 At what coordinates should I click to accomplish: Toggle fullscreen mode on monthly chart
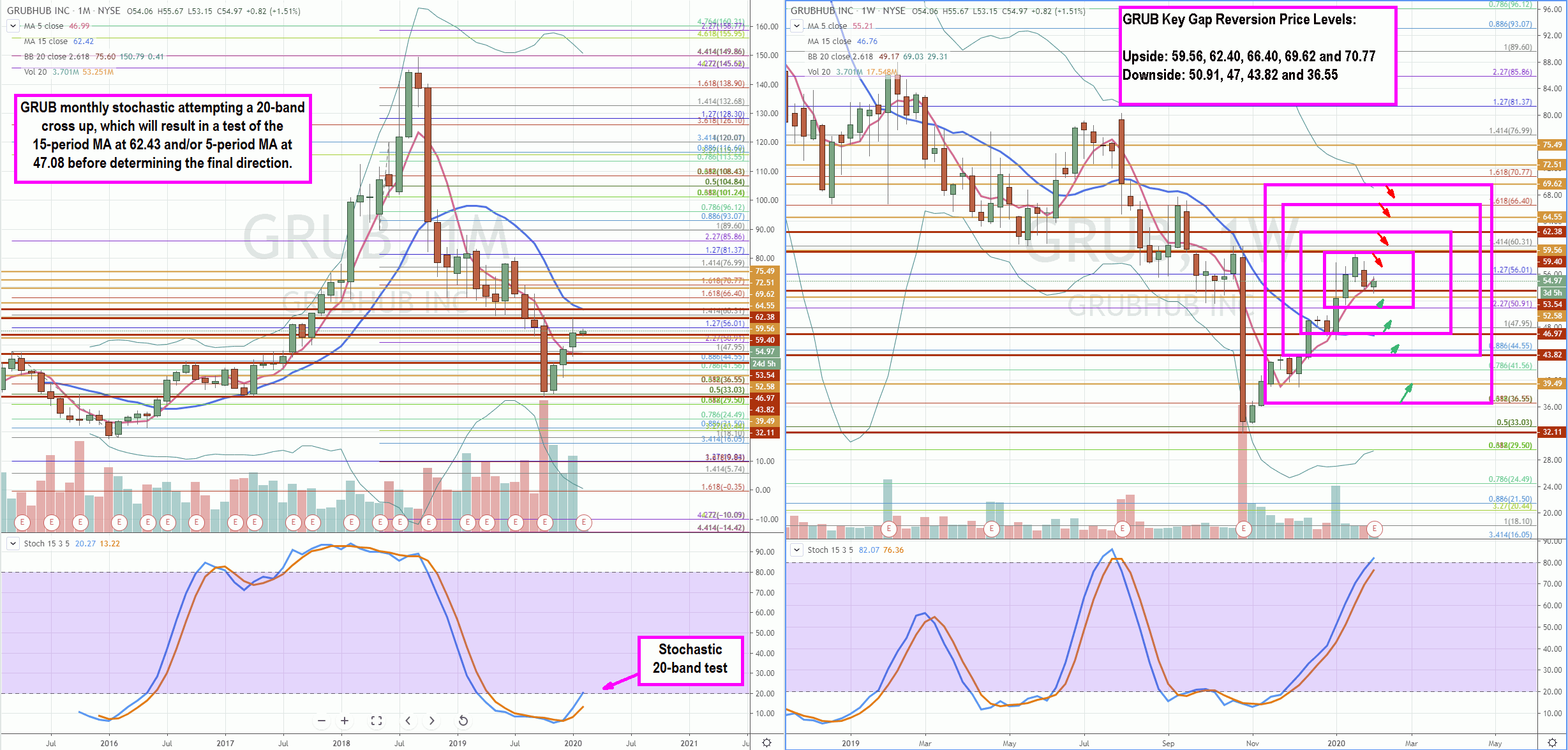[377, 721]
